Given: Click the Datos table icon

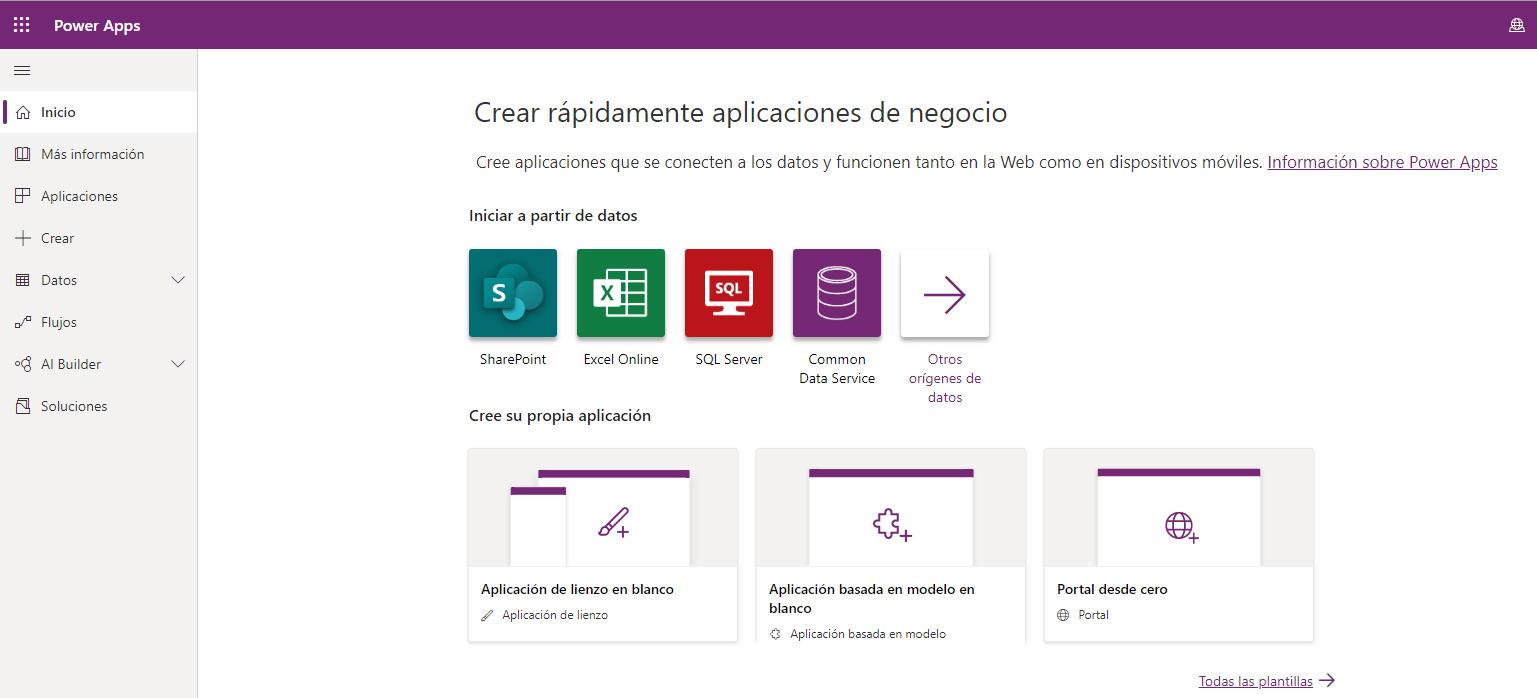Looking at the screenshot, I should coord(23,280).
